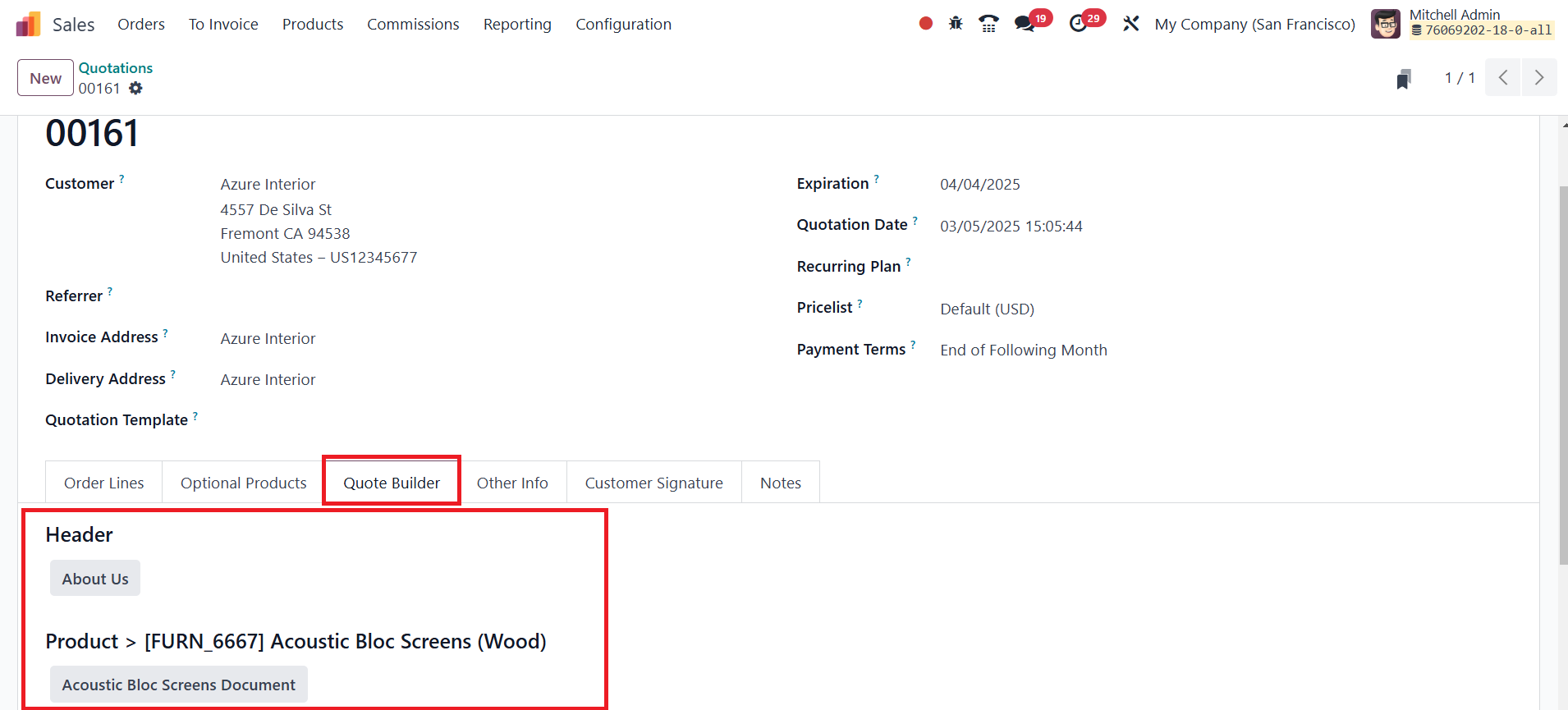Screen dimensions: 1568x710
Task: Click the help mark beside Customer
Action: pyautogui.click(x=121, y=178)
